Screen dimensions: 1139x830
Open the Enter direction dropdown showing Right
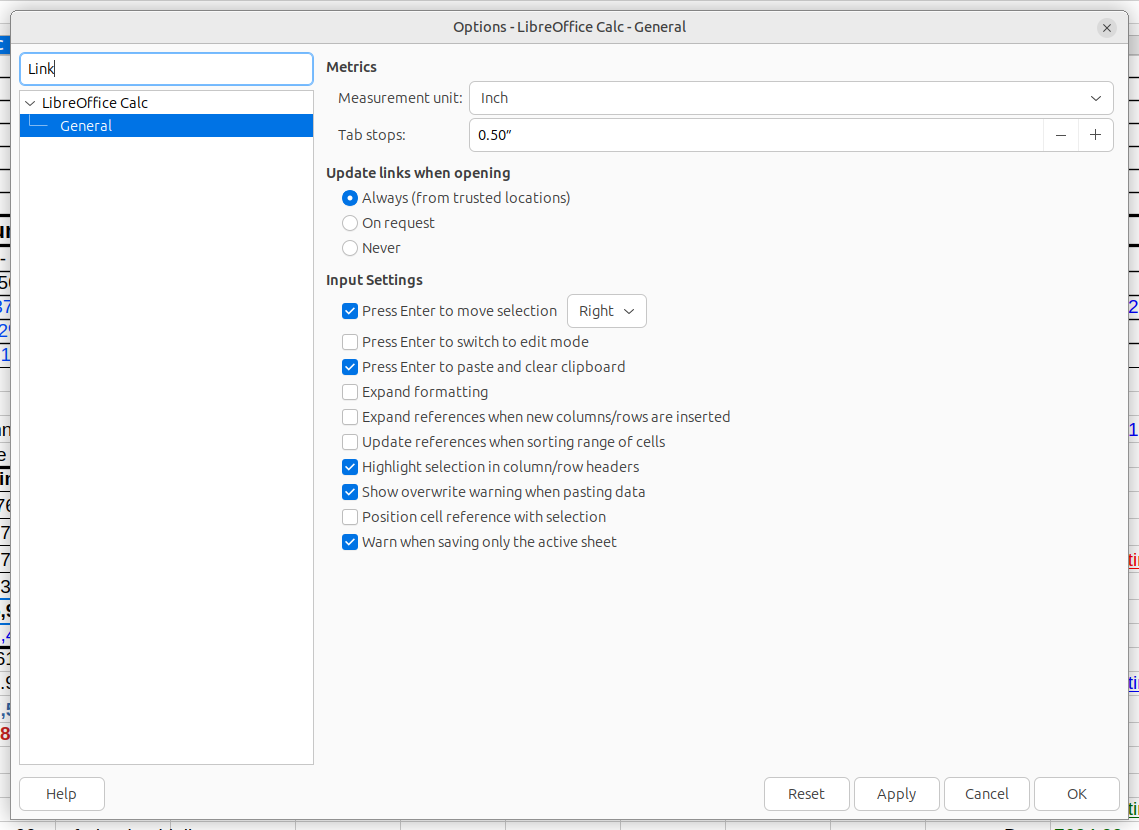pos(607,311)
